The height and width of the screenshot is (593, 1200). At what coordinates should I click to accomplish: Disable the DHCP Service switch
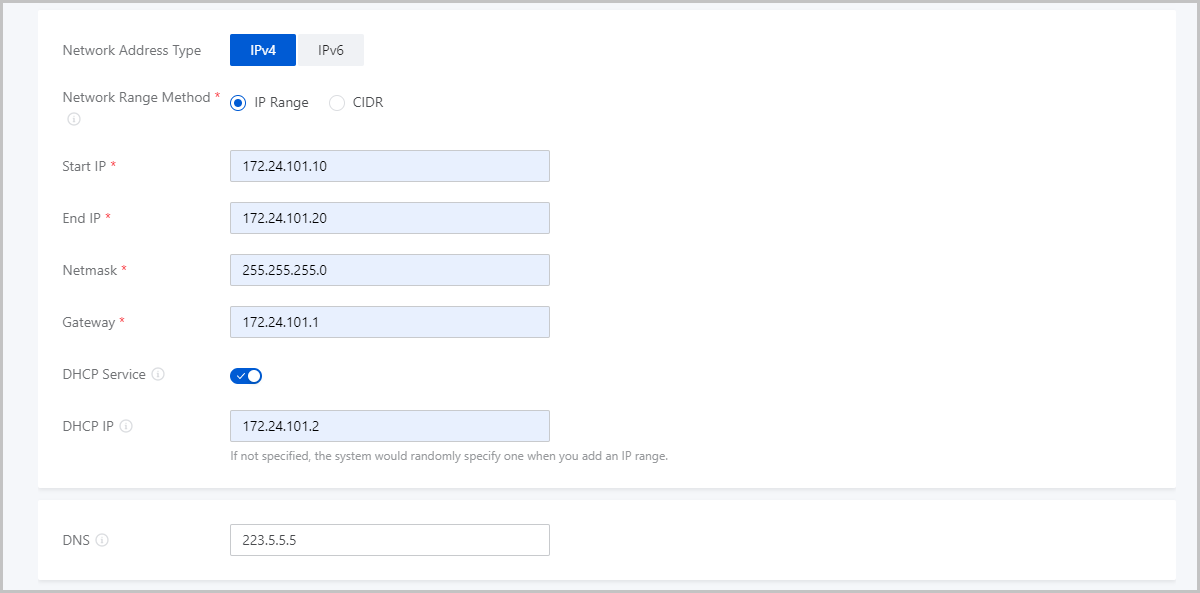tap(246, 376)
